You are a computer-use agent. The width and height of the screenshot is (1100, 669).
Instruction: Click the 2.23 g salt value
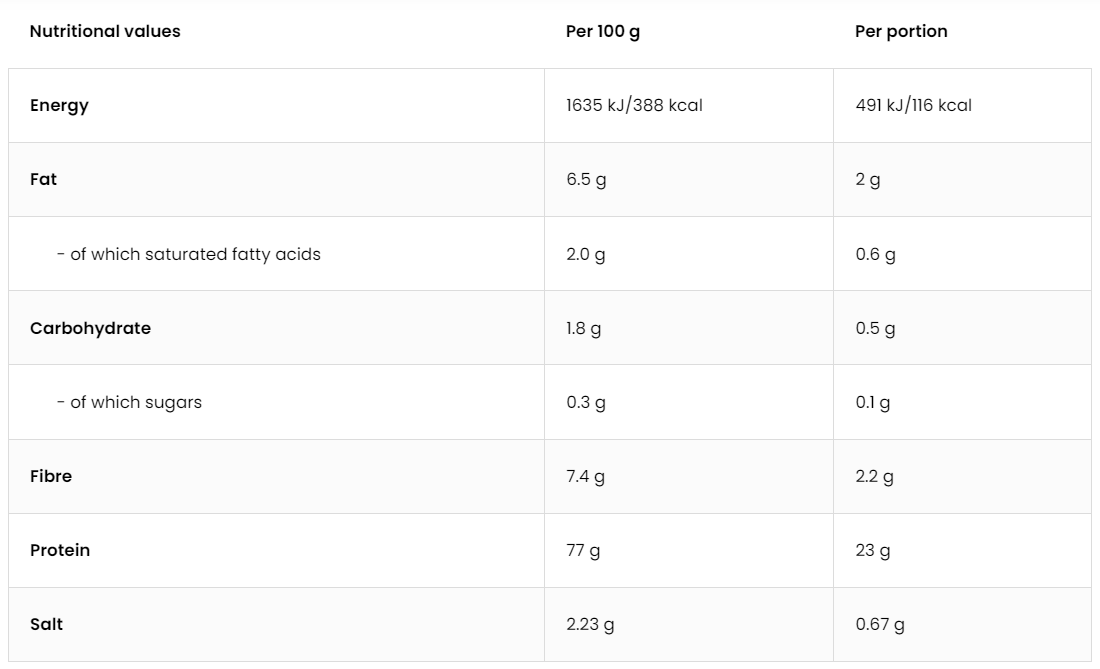click(590, 624)
